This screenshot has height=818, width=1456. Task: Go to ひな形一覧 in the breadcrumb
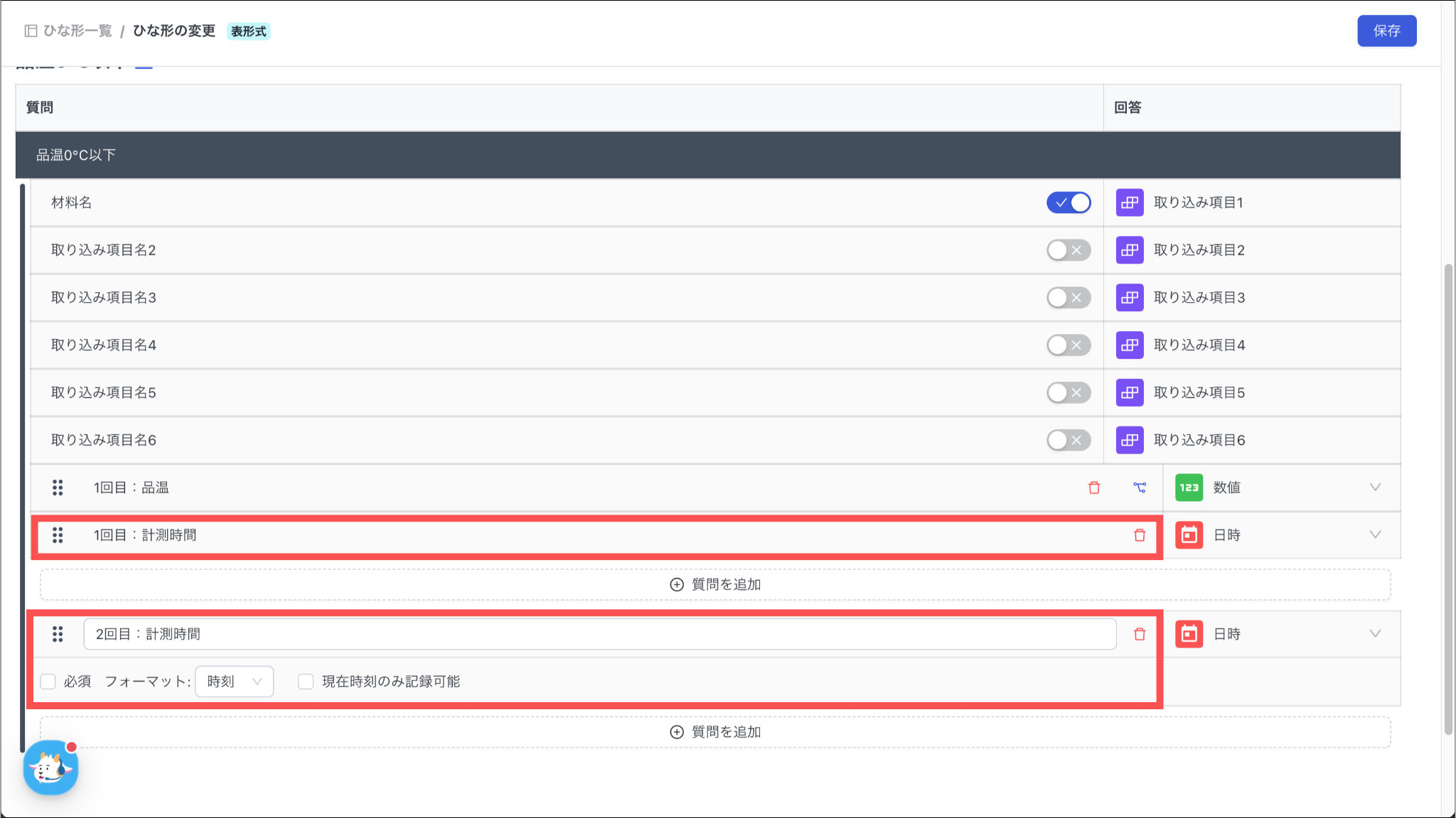click(x=77, y=31)
